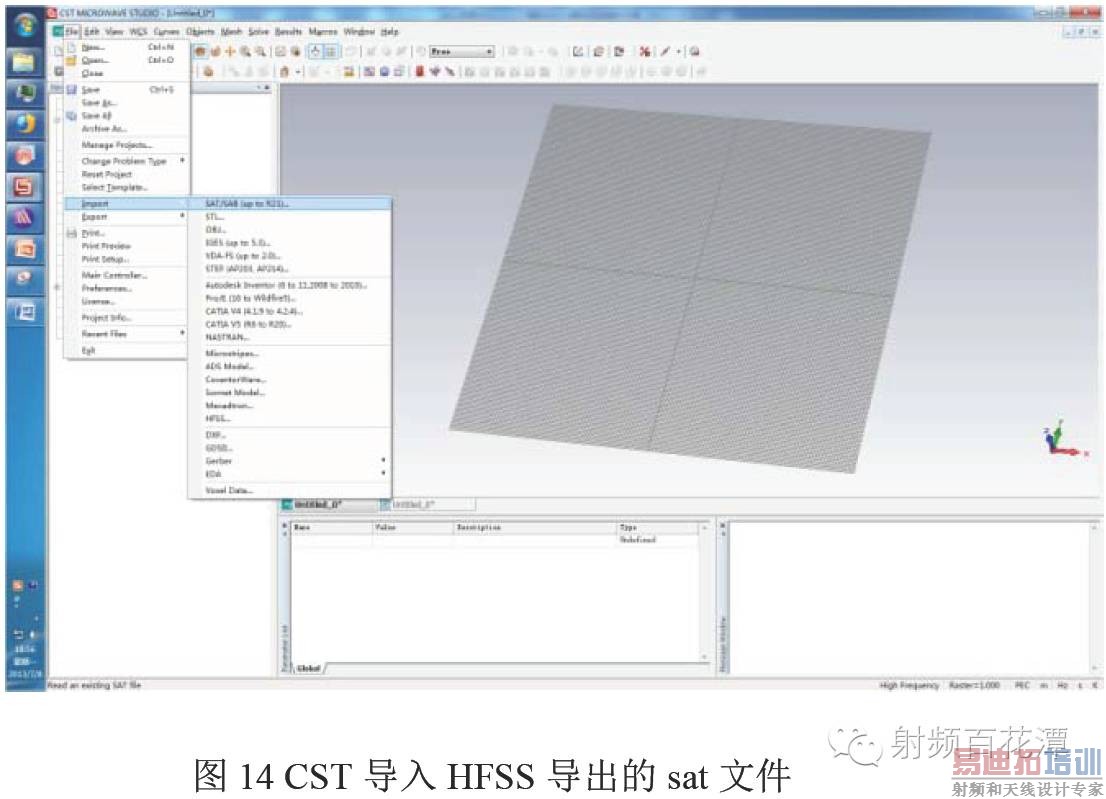Select the SAT/SAB import option
The width and height of the screenshot is (1106, 799).
290,204
